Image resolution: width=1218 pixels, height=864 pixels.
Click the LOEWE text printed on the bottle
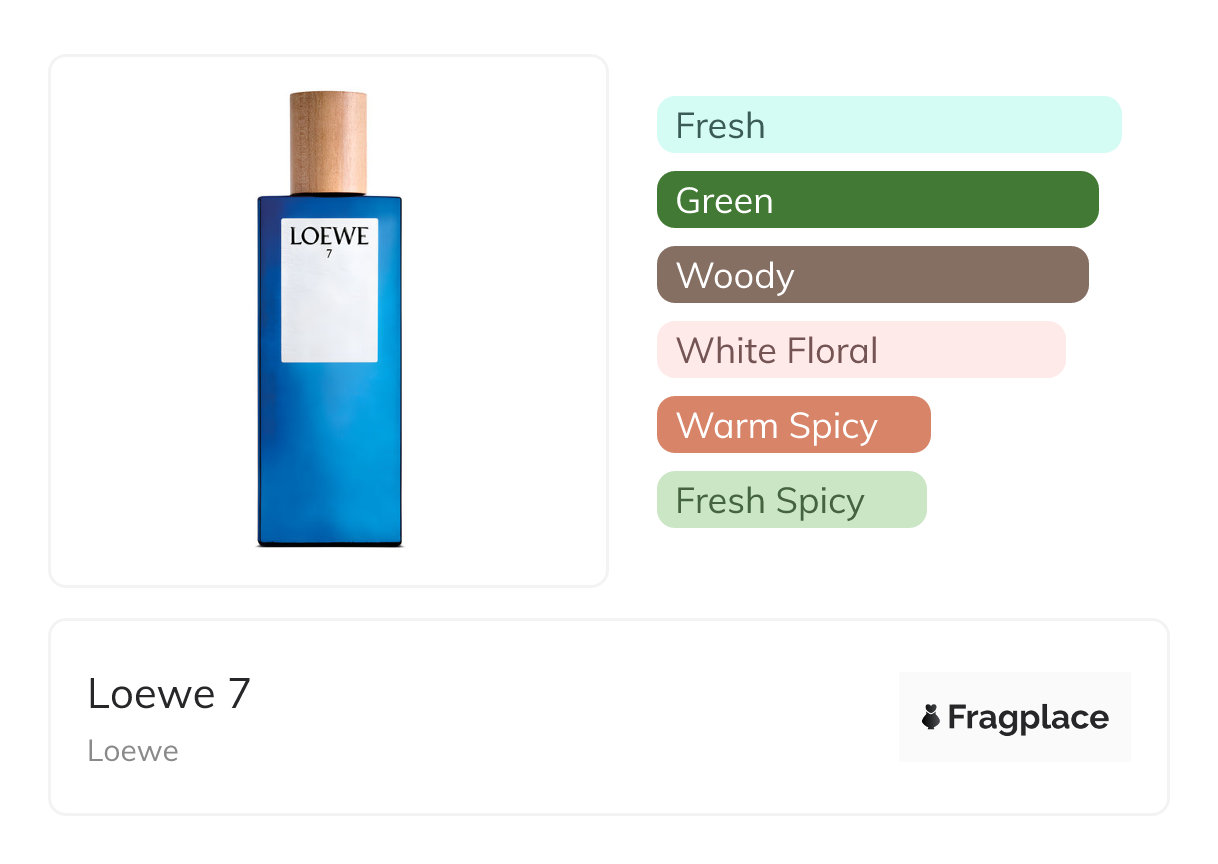click(x=329, y=237)
